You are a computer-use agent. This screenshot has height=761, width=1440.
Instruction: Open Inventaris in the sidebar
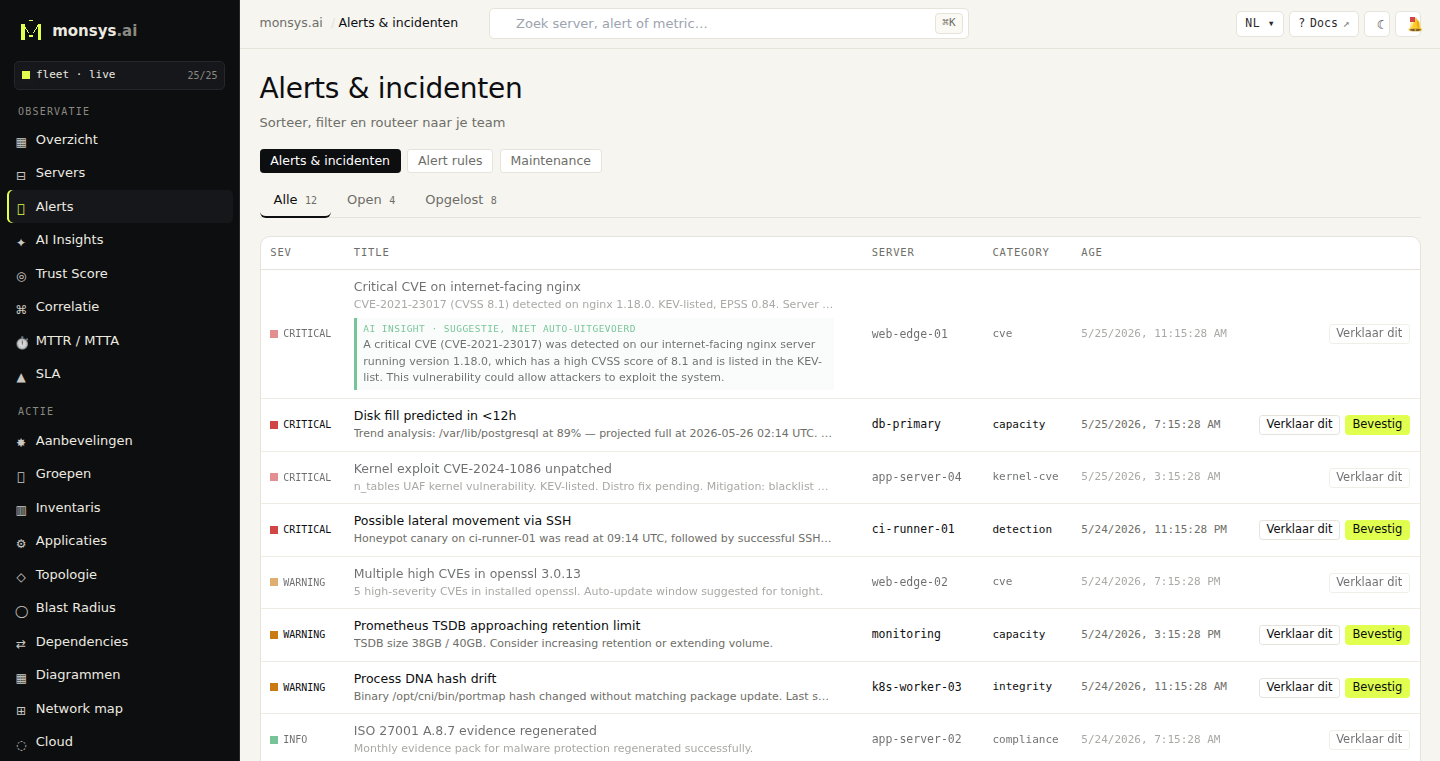(120, 508)
